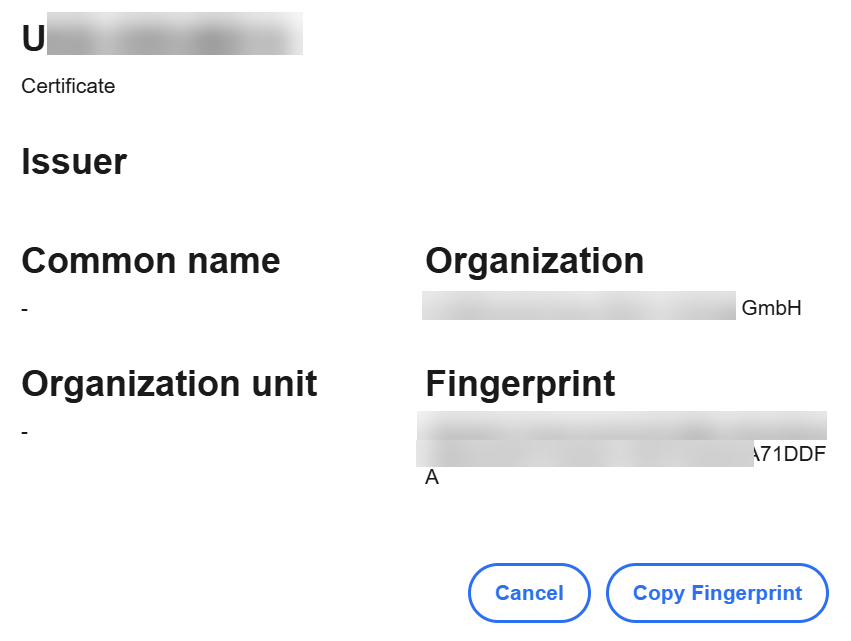
Task: Click the final A on the fingerprint's last line
Action: [x=432, y=478]
